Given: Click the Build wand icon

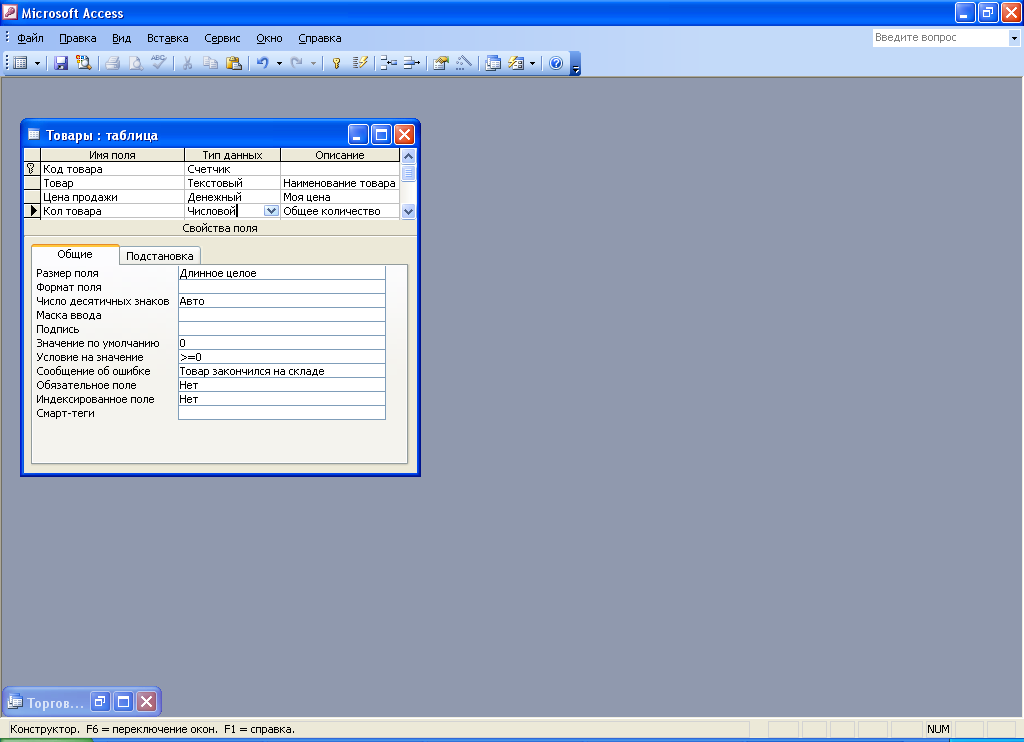Looking at the screenshot, I should (464, 63).
